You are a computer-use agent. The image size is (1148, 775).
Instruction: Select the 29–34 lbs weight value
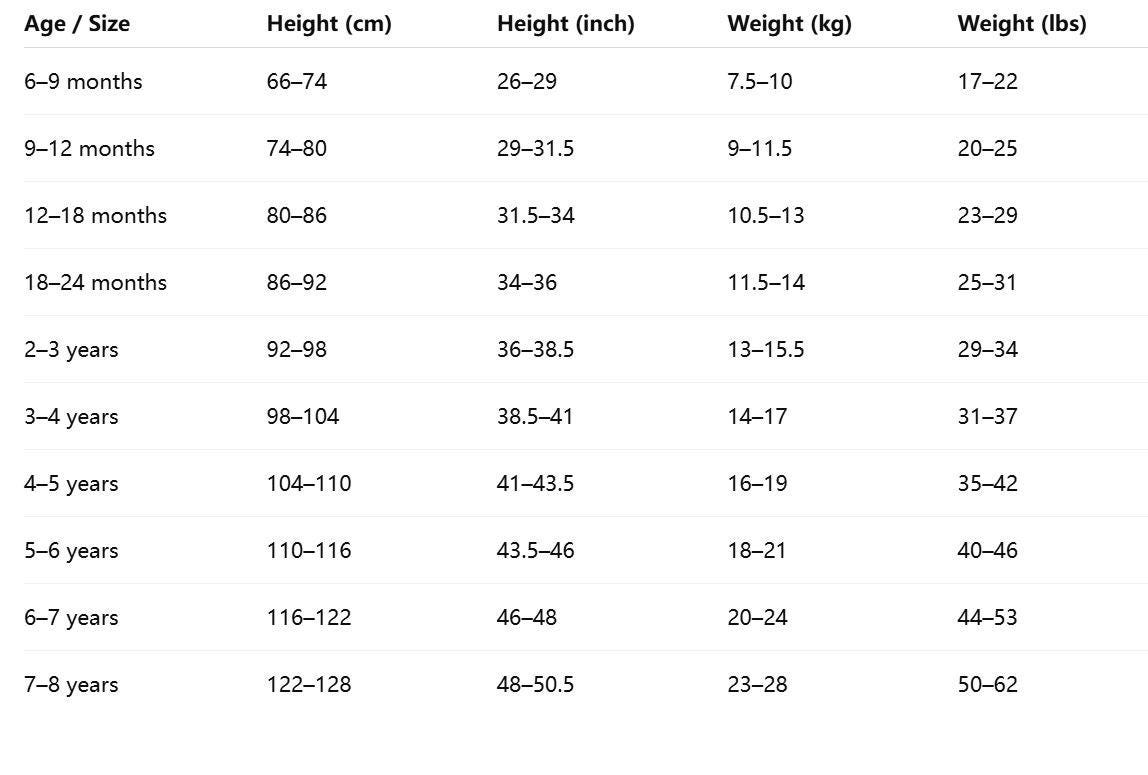click(987, 349)
